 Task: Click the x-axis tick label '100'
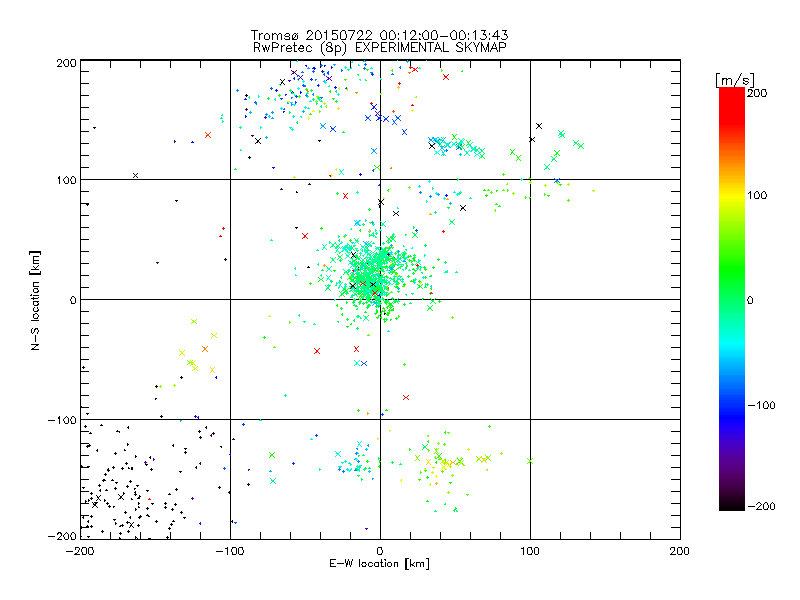(x=530, y=551)
